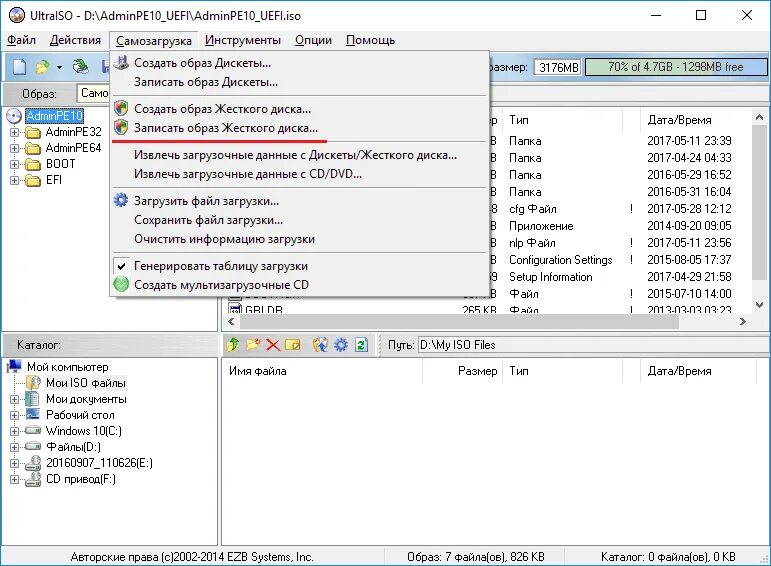
Task: Choose Записать образ Дискеты menu entry
Action: (x=300, y=82)
